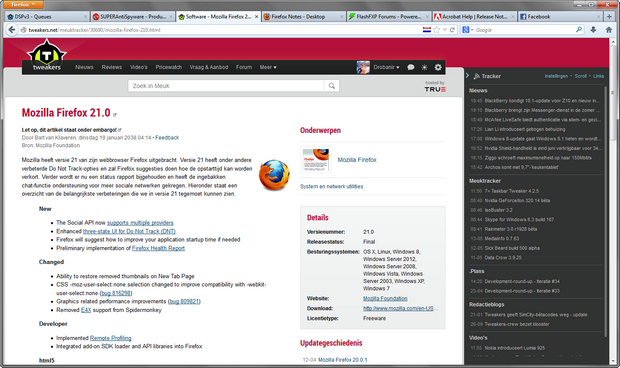The image size is (620, 368).
Task: Open System en netwerk utilities link
Action: 331,186
